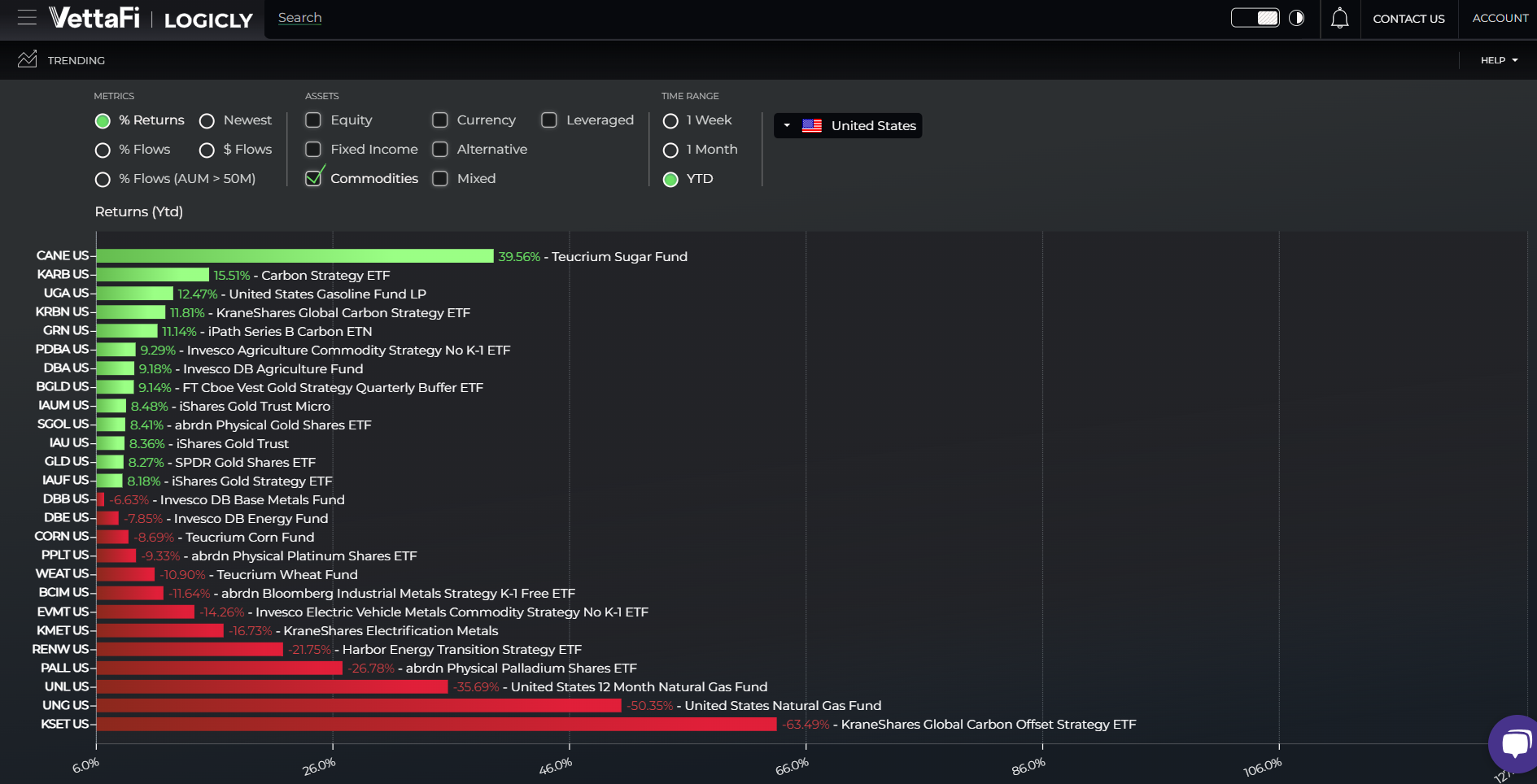1537x784 pixels.
Task: Click the DBB US ticker label
Action: coord(66,499)
